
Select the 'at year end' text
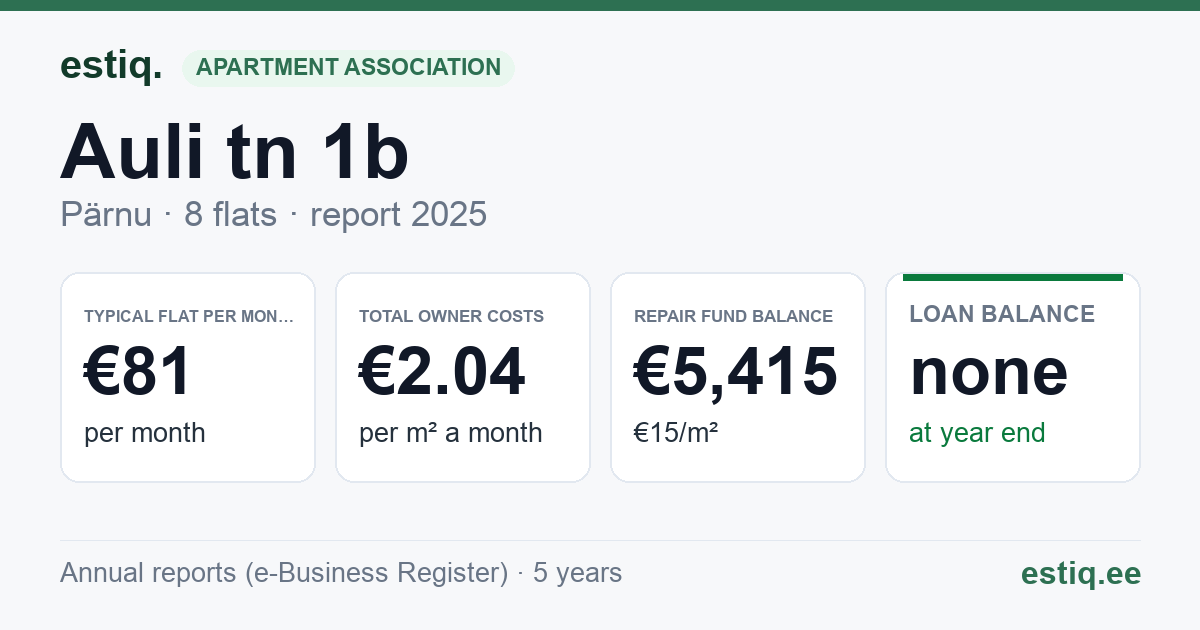tap(977, 433)
